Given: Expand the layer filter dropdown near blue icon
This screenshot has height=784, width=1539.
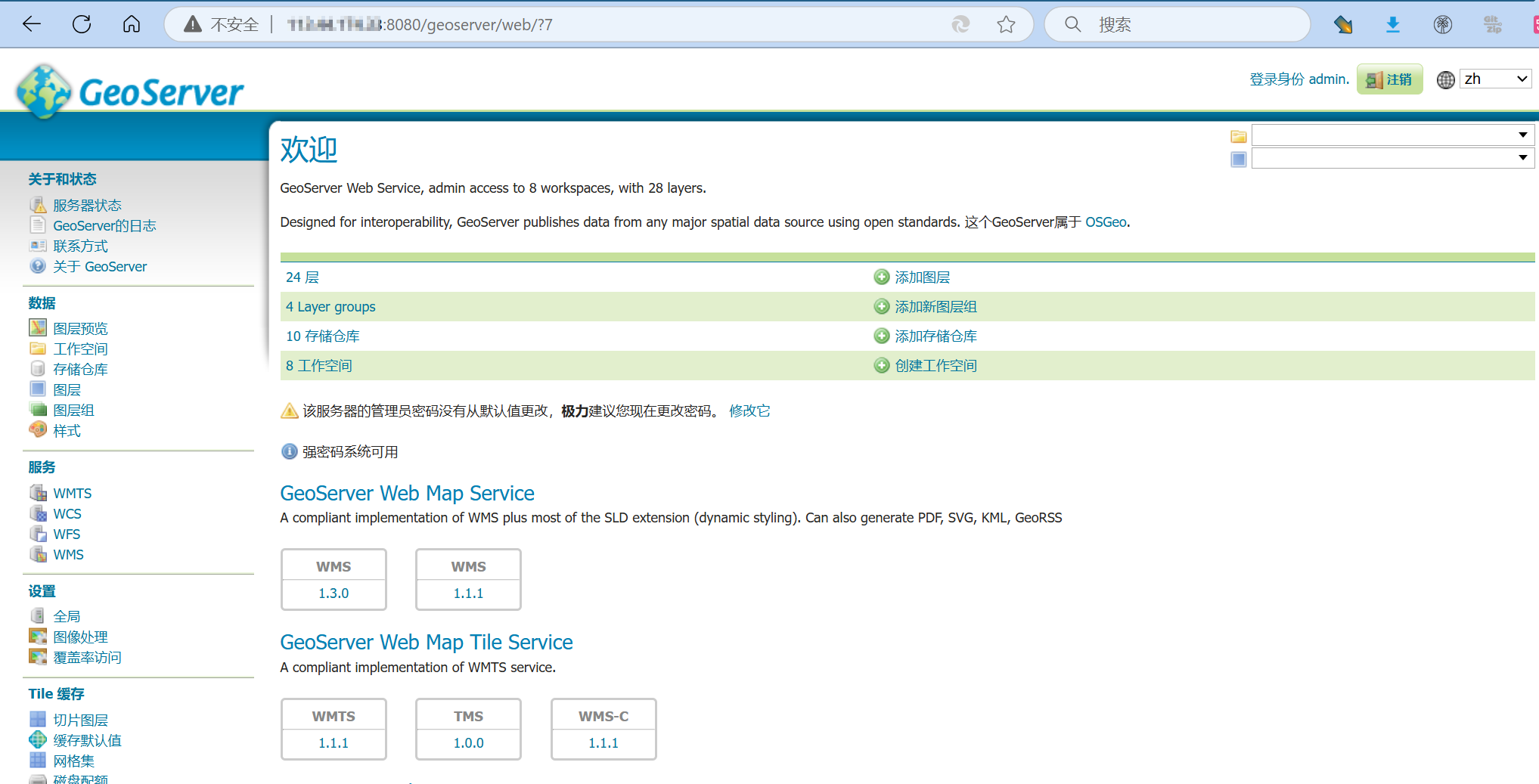Looking at the screenshot, I should (x=1524, y=158).
